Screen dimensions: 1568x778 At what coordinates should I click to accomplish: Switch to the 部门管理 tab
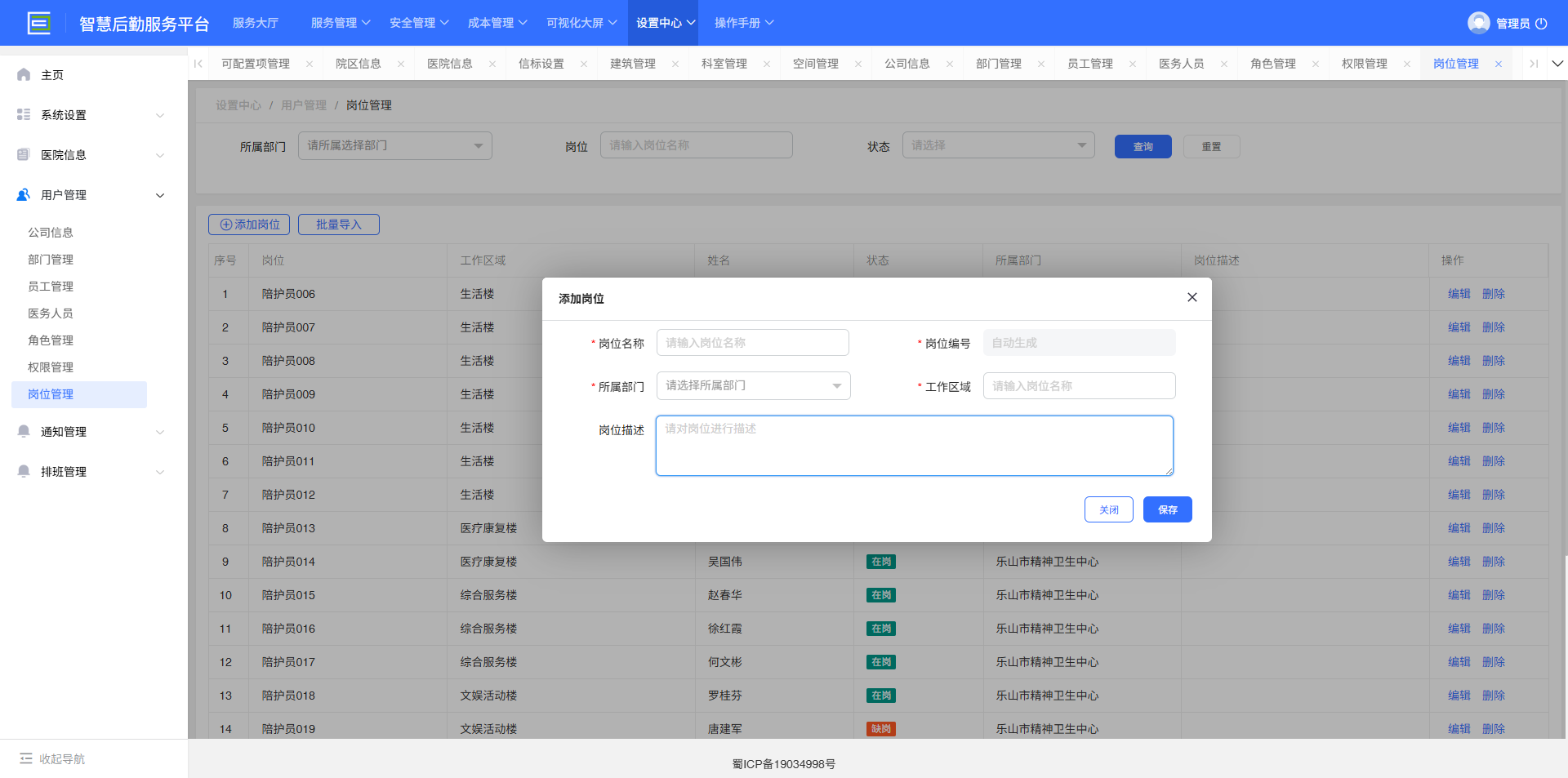tap(999, 64)
